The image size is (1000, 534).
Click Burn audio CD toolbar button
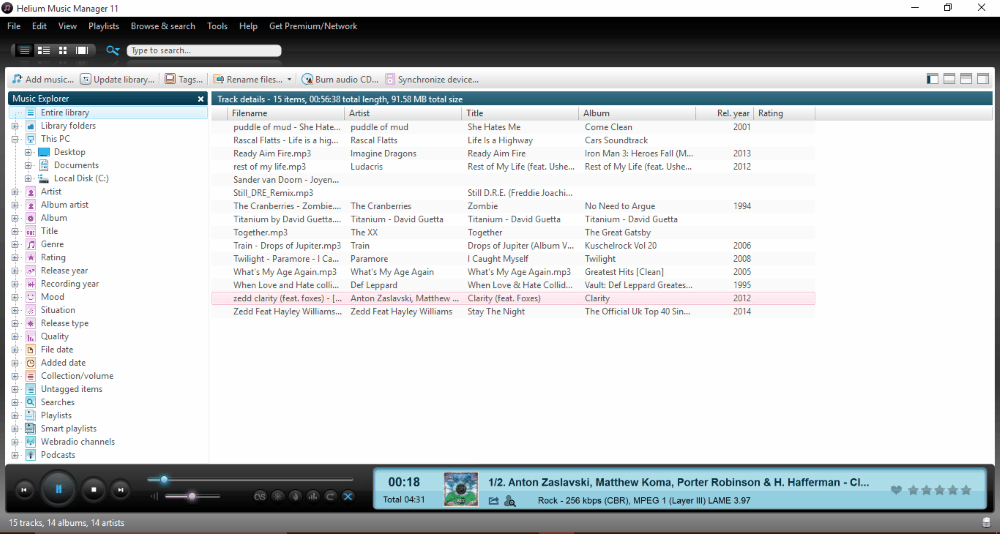point(340,80)
